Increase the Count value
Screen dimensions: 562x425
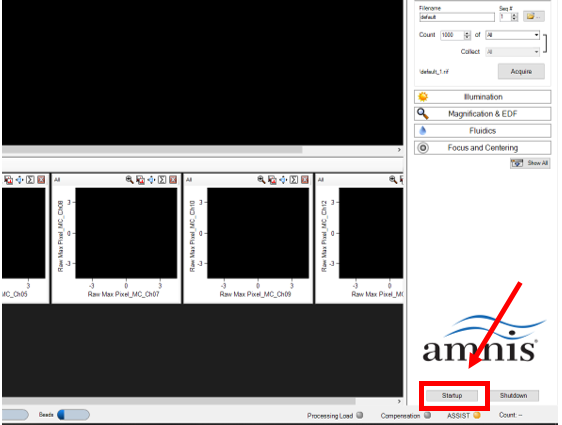pos(467,33)
